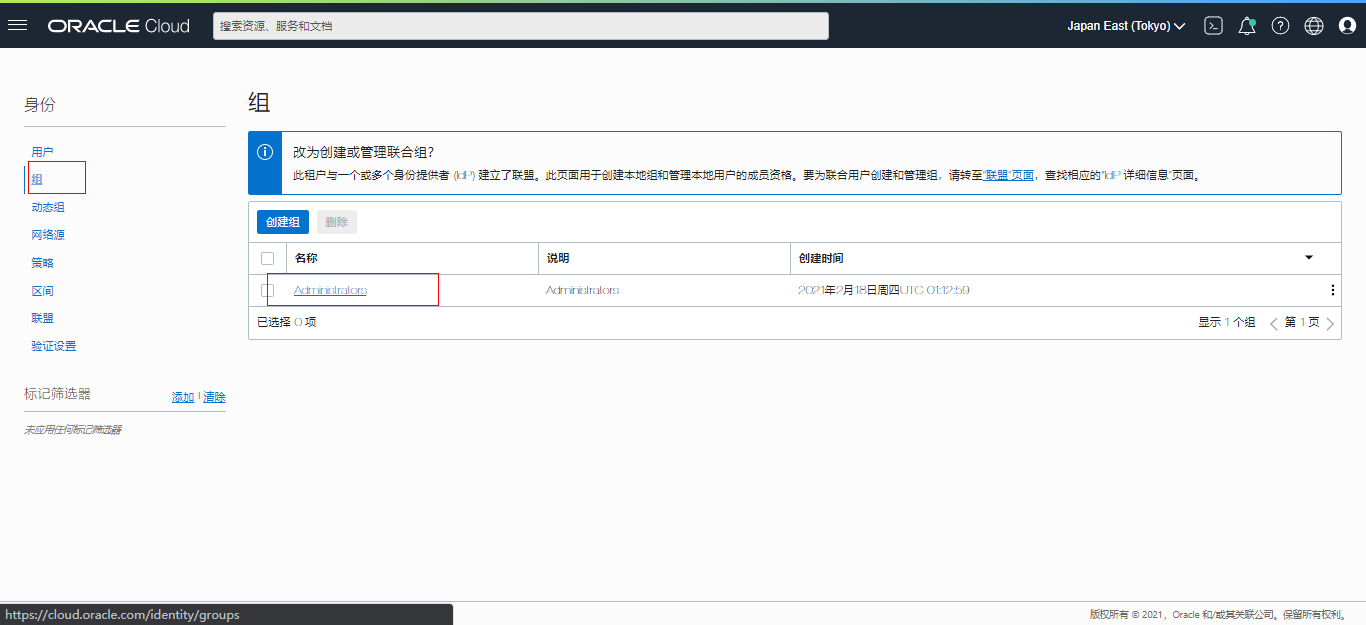Open the Administrators group link

point(330,290)
